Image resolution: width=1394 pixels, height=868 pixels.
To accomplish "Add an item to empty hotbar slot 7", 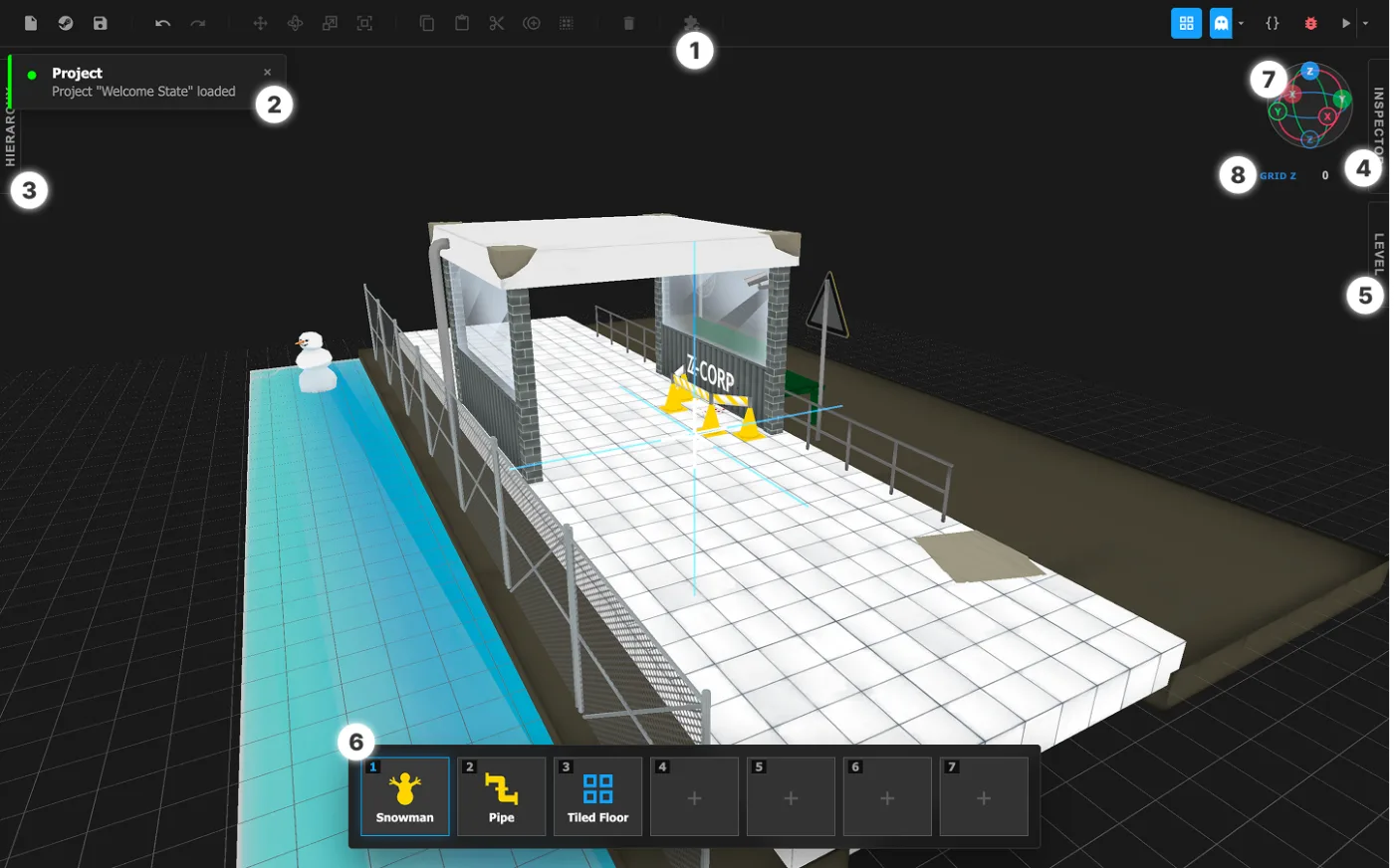I will click(x=985, y=796).
